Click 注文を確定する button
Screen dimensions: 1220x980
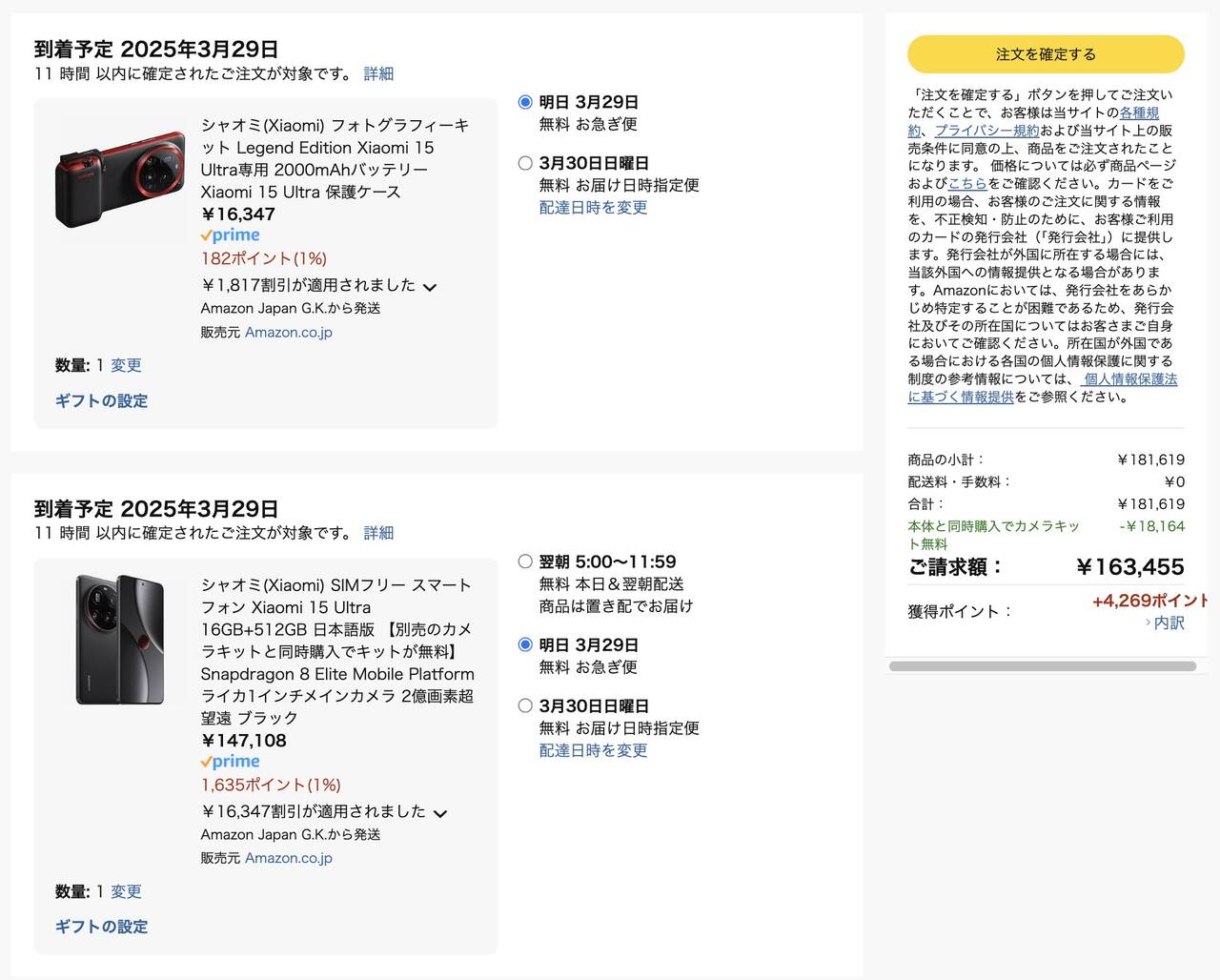(1046, 54)
